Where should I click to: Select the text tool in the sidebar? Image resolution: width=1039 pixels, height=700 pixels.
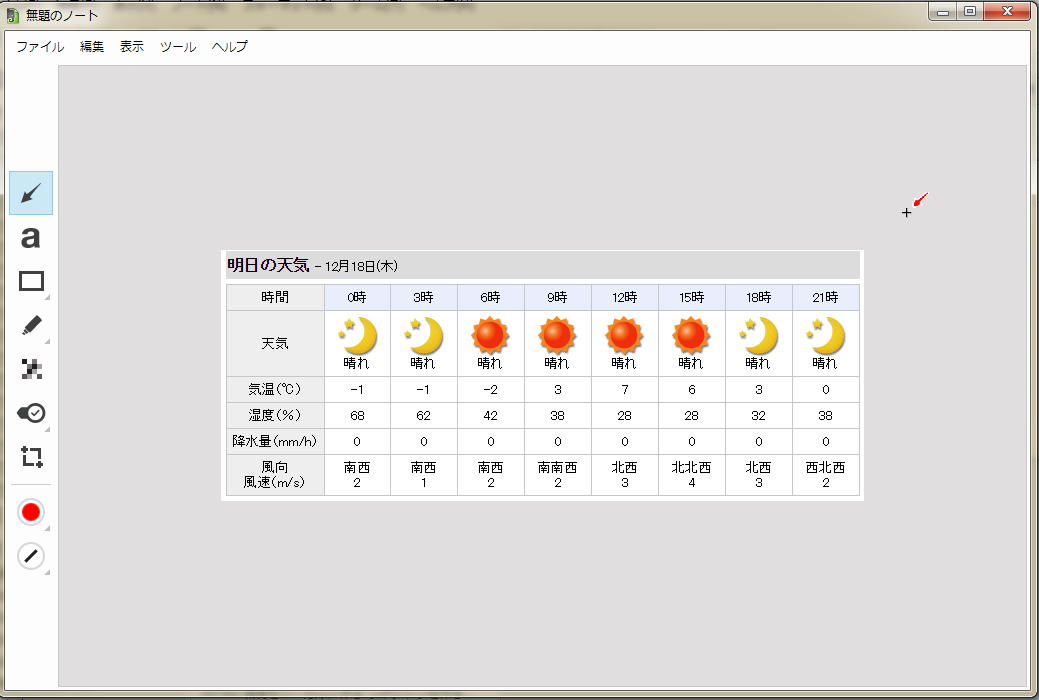pos(30,237)
